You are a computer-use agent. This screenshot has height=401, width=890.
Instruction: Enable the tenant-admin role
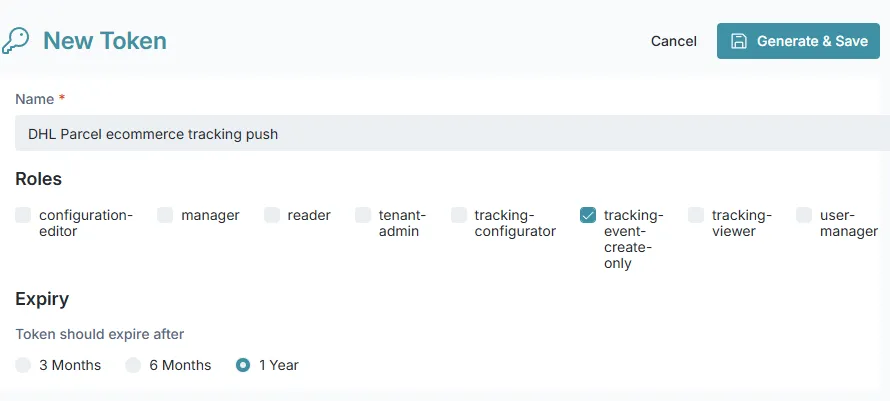(363, 215)
